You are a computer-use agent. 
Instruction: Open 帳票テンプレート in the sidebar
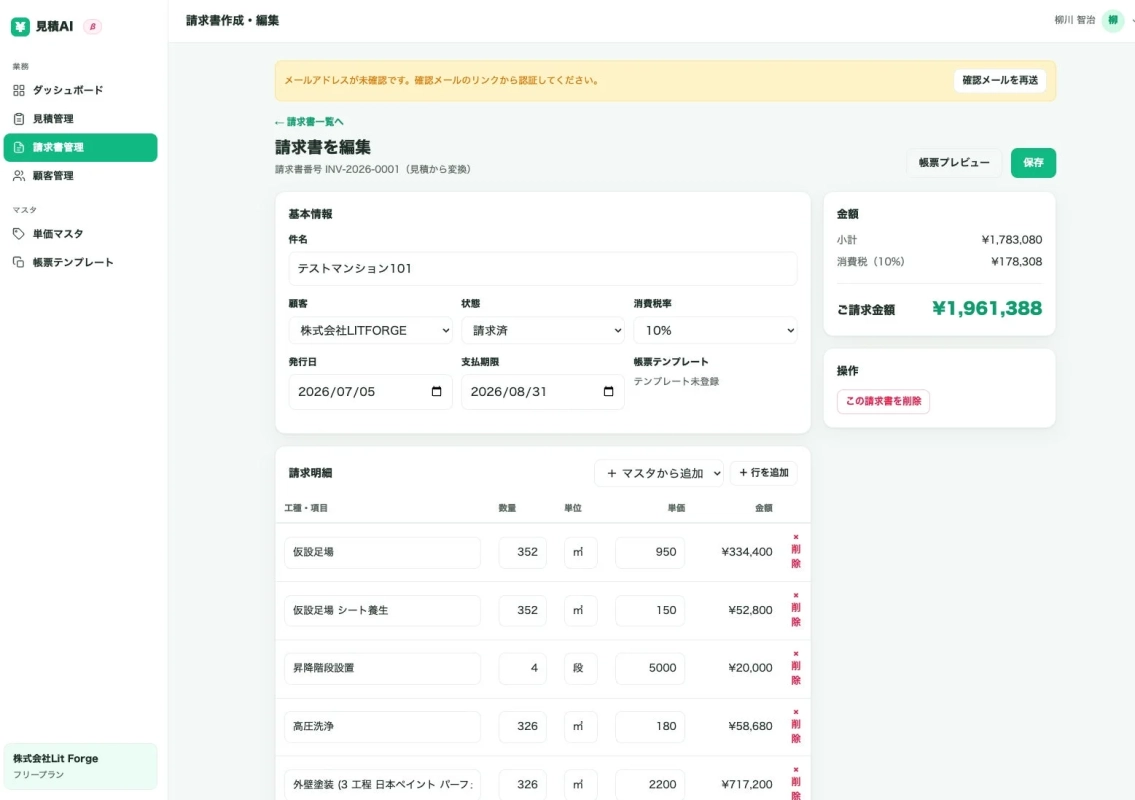coord(80,262)
